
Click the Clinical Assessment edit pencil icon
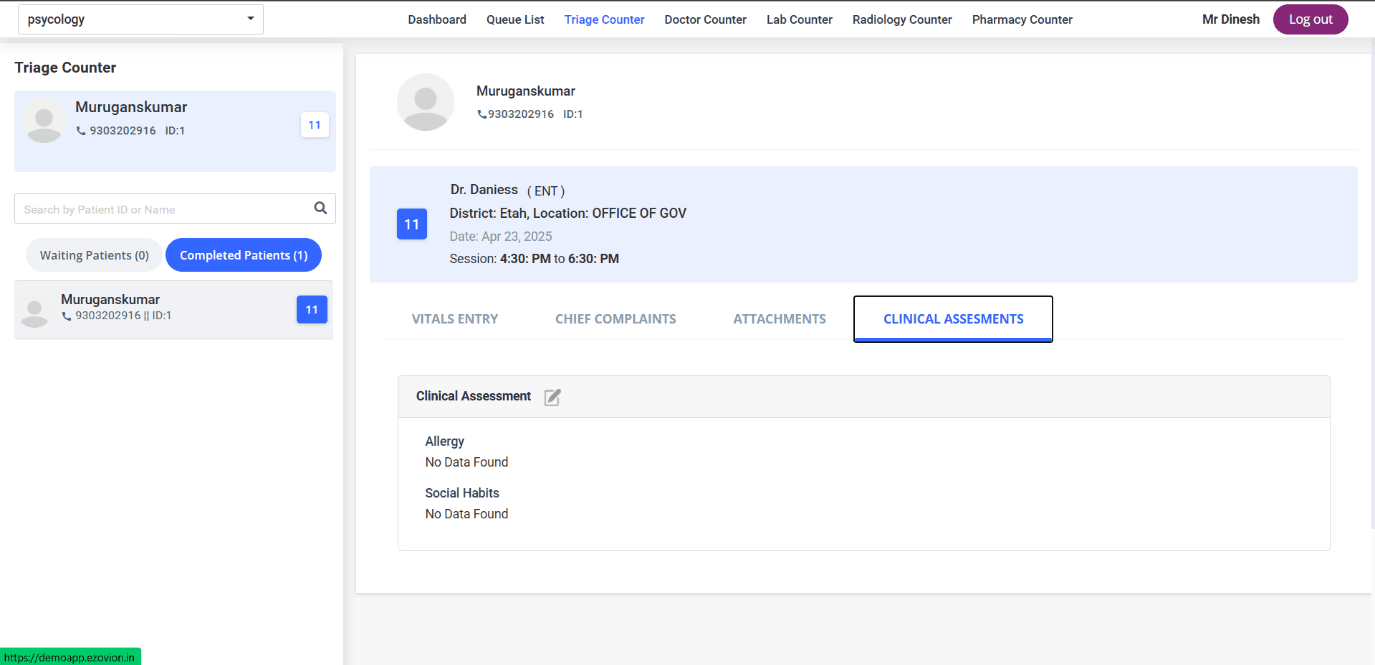[x=552, y=397]
